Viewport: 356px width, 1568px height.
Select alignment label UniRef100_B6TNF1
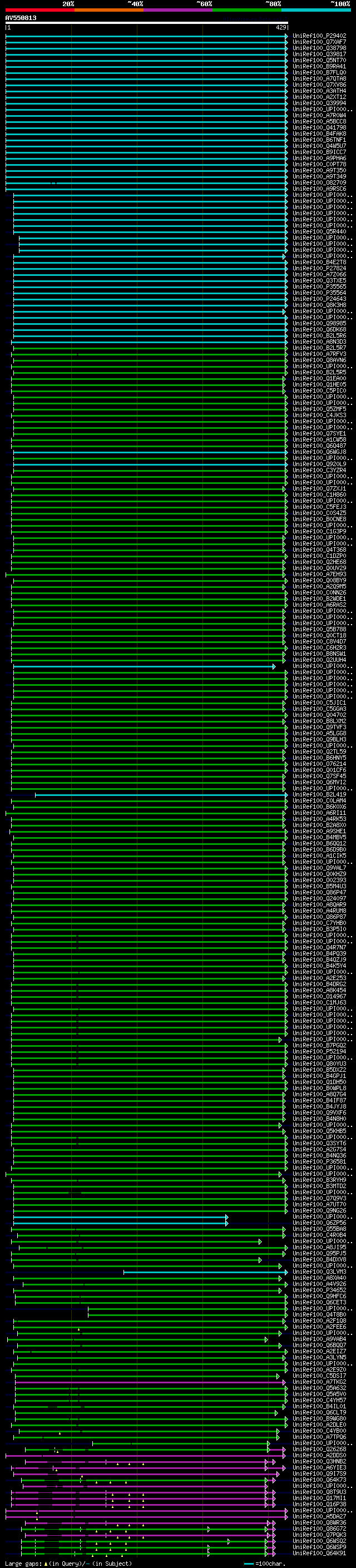pos(319,140)
